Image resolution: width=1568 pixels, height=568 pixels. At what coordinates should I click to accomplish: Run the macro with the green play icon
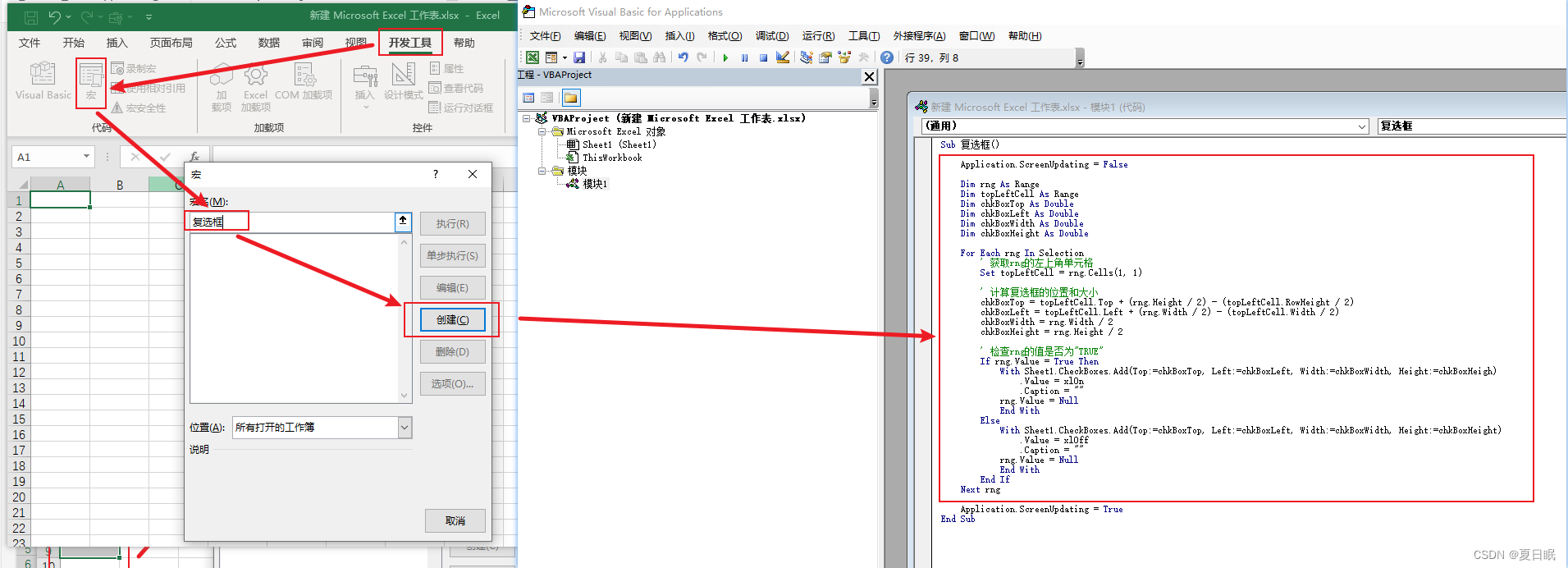point(725,57)
